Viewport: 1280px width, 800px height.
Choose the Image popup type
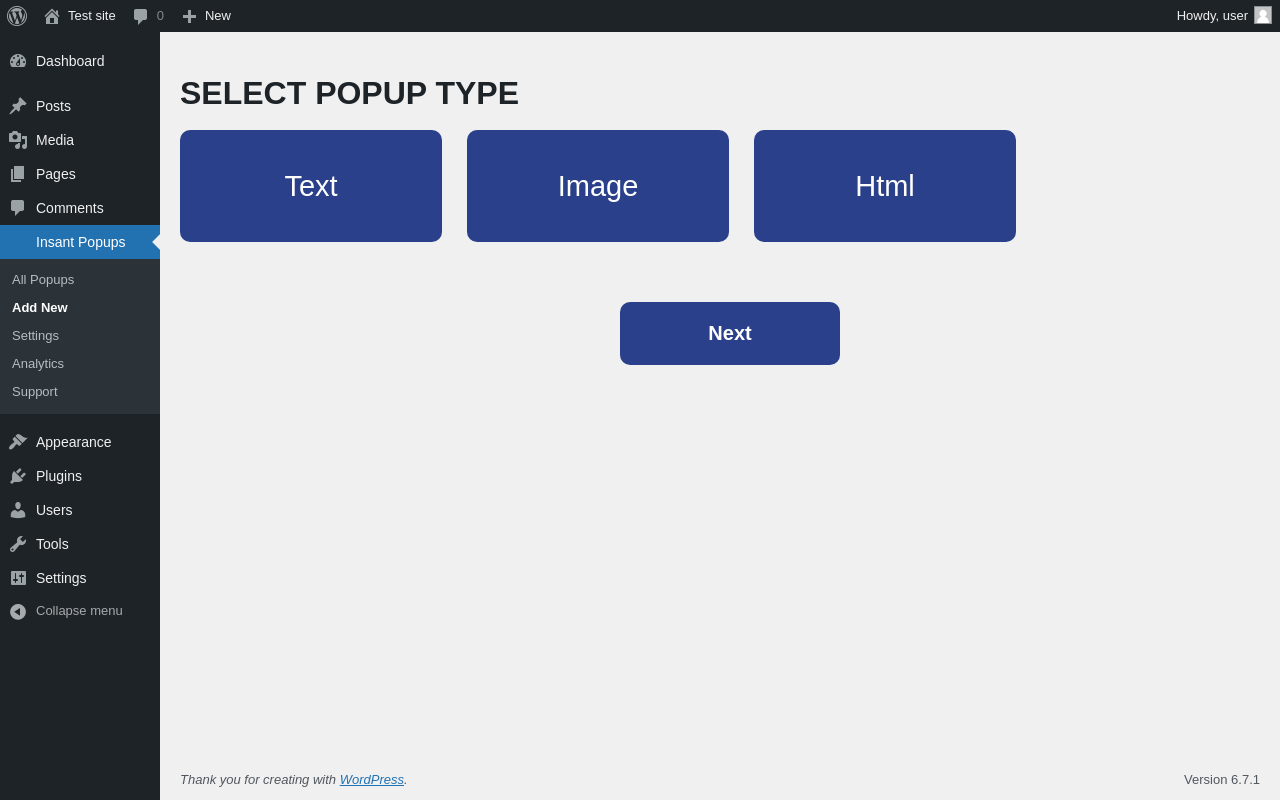(x=598, y=186)
